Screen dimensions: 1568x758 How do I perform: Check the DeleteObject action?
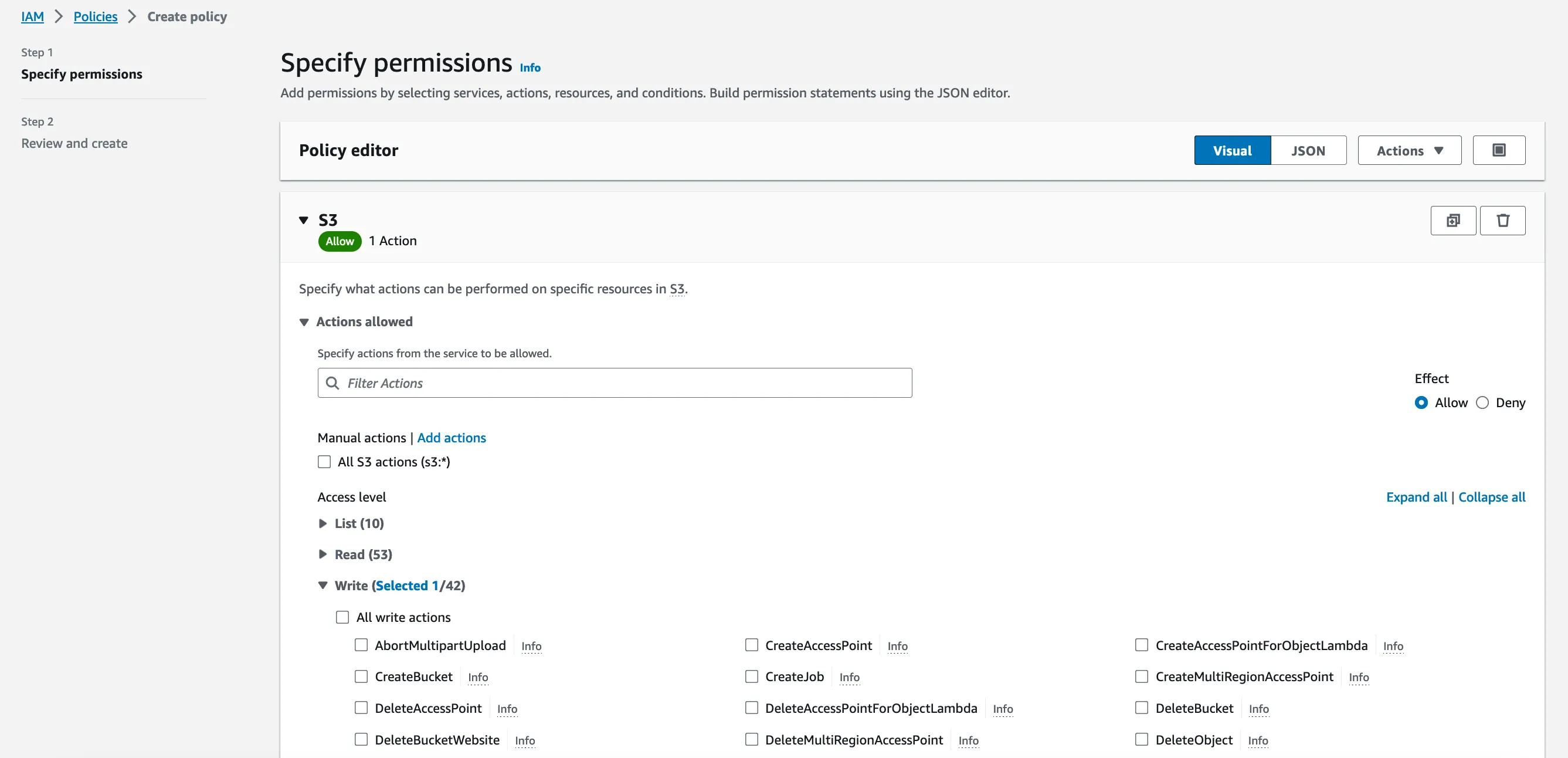pos(1142,740)
